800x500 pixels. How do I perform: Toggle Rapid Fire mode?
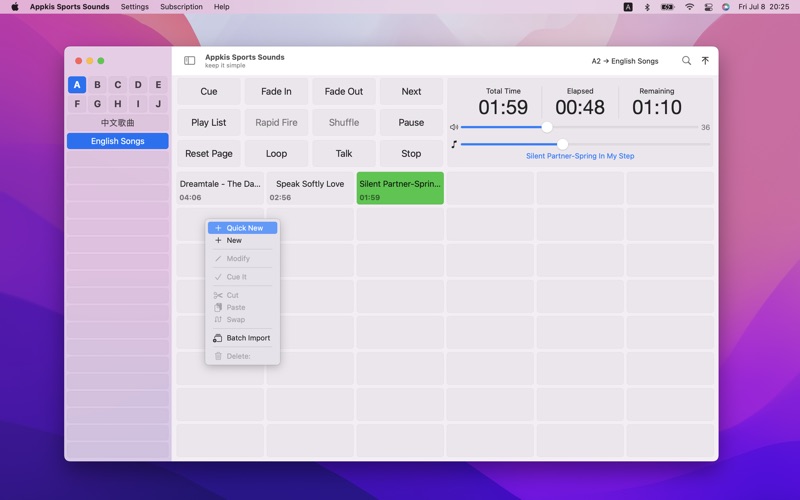point(276,122)
